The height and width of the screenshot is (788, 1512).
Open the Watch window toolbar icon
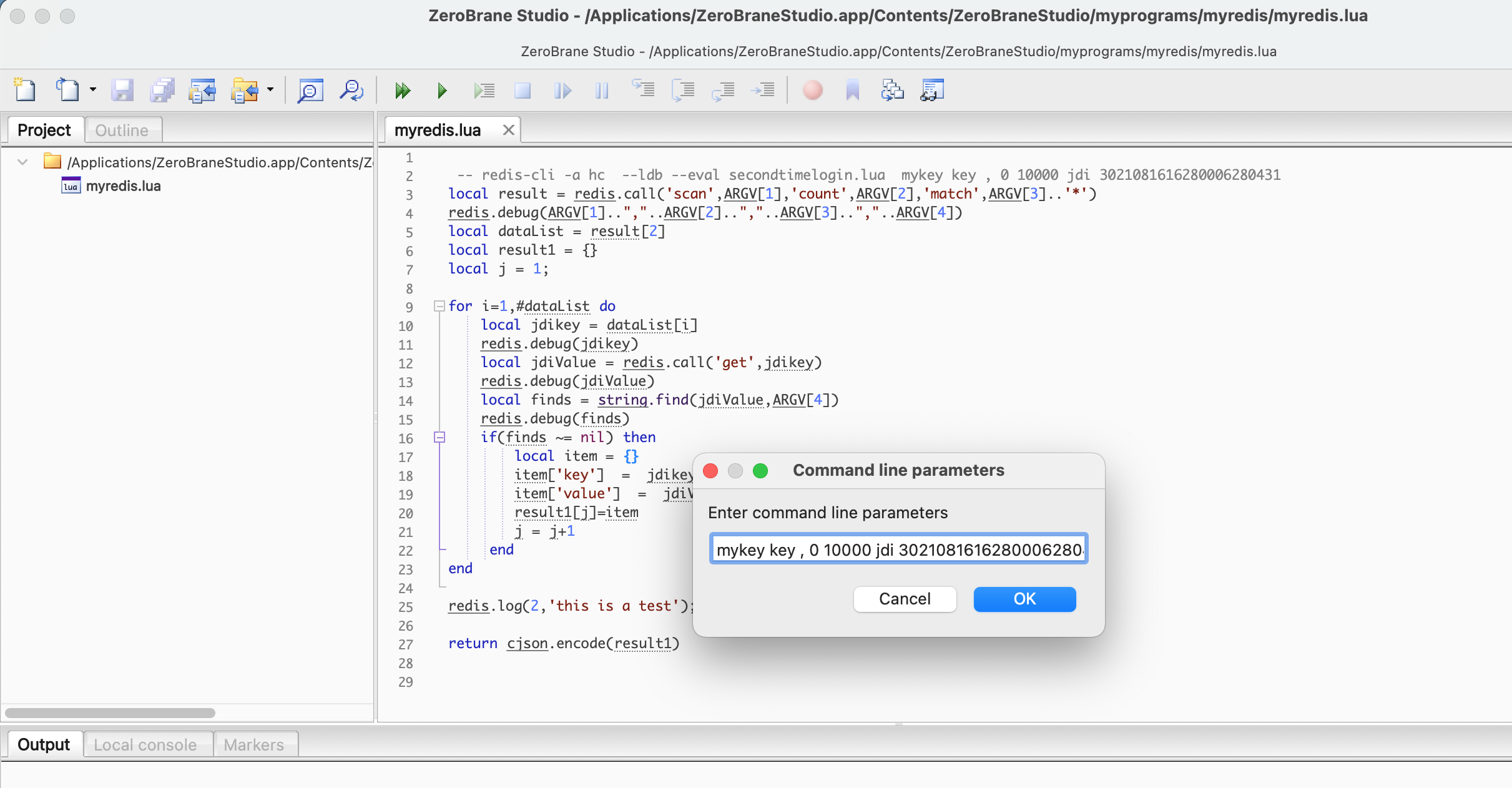pos(932,91)
